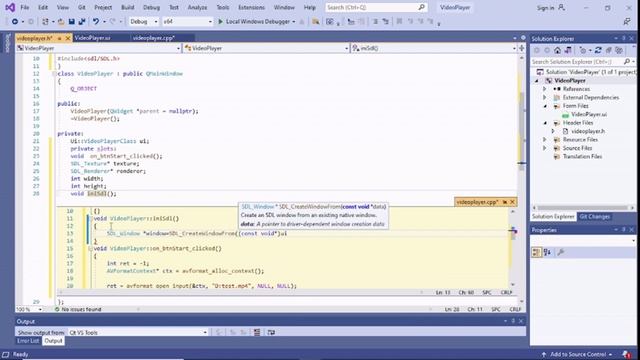The image size is (640, 360).
Task: Toggle pin on videoplayer.h tab
Action: tap(60, 38)
